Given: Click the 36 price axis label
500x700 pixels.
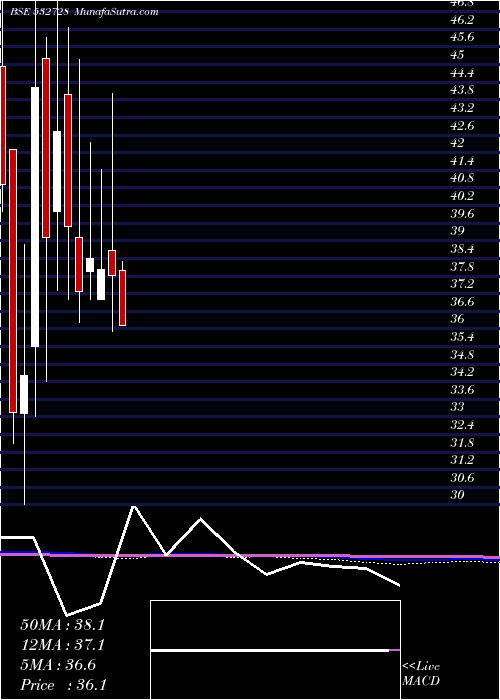Looking at the screenshot, I should pyautogui.click(x=458, y=319).
